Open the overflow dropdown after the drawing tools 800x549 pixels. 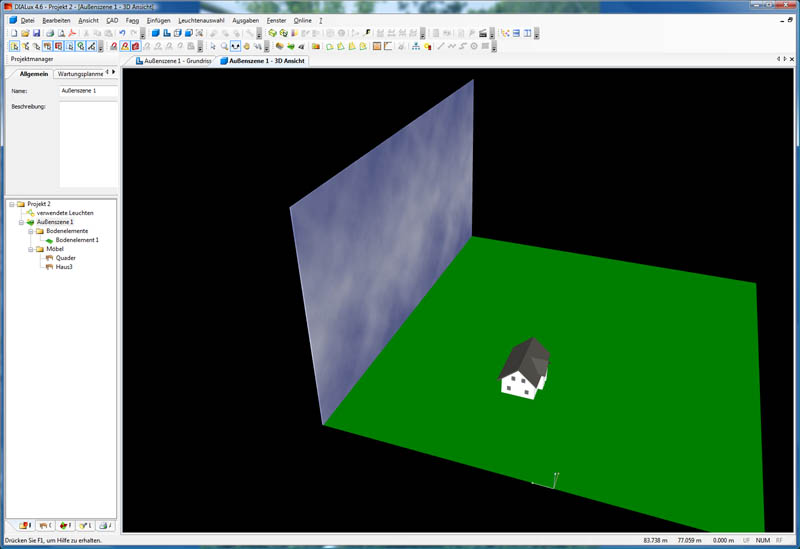click(494, 47)
